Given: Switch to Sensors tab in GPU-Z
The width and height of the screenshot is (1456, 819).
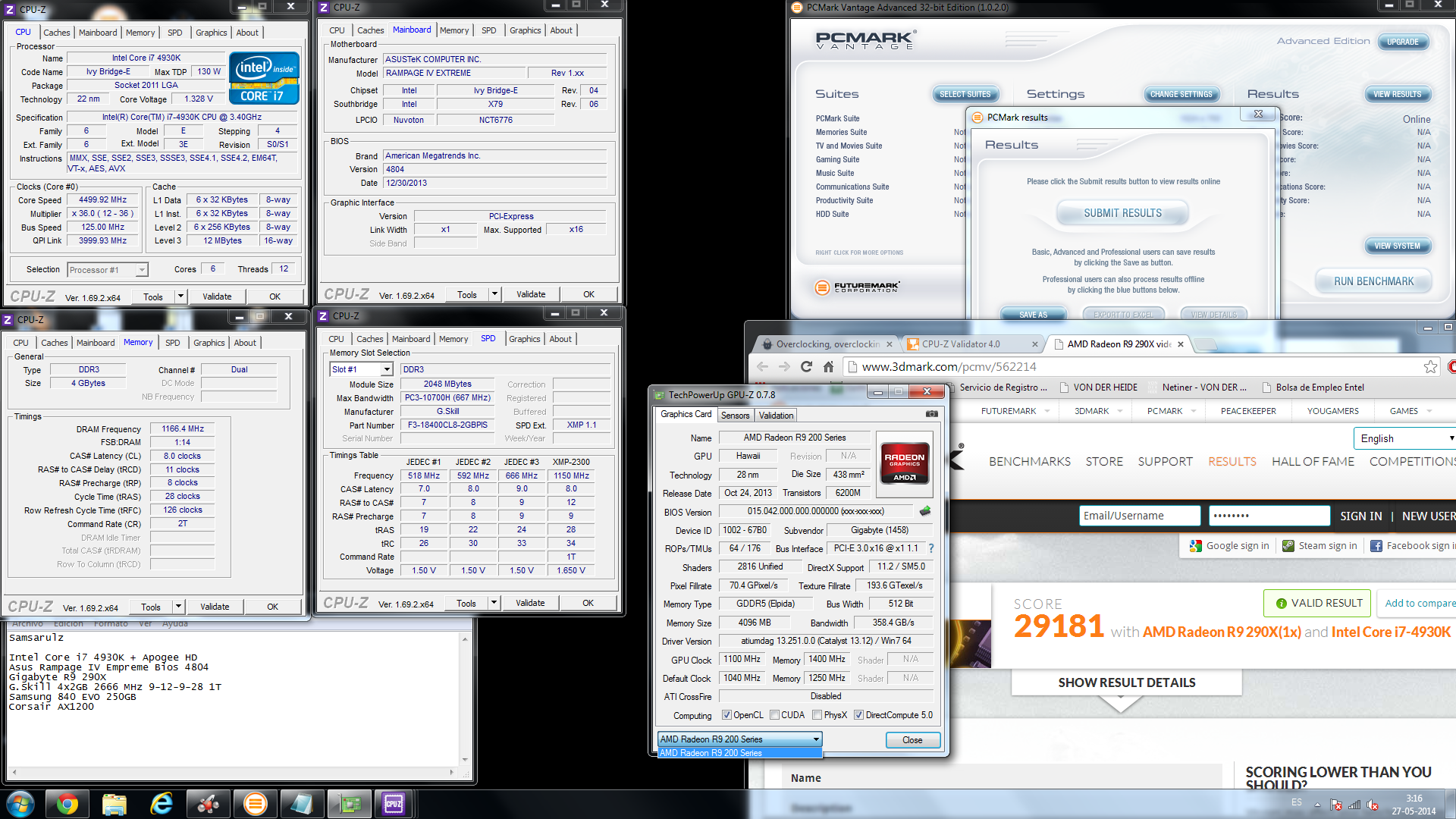Looking at the screenshot, I should [x=735, y=416].
